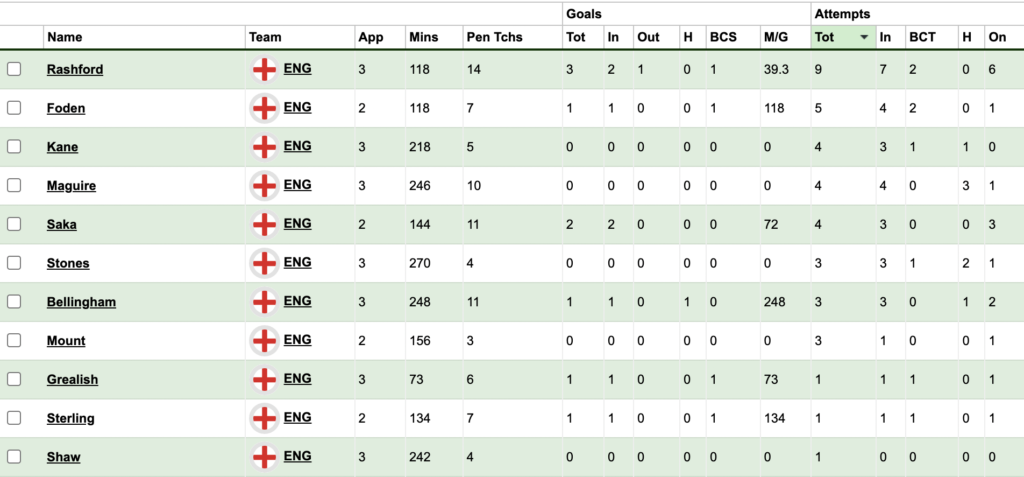The height and width of the screenshot is (477, 1024).
Task: Sort table by the Name column header
Action: coord(65,37)
